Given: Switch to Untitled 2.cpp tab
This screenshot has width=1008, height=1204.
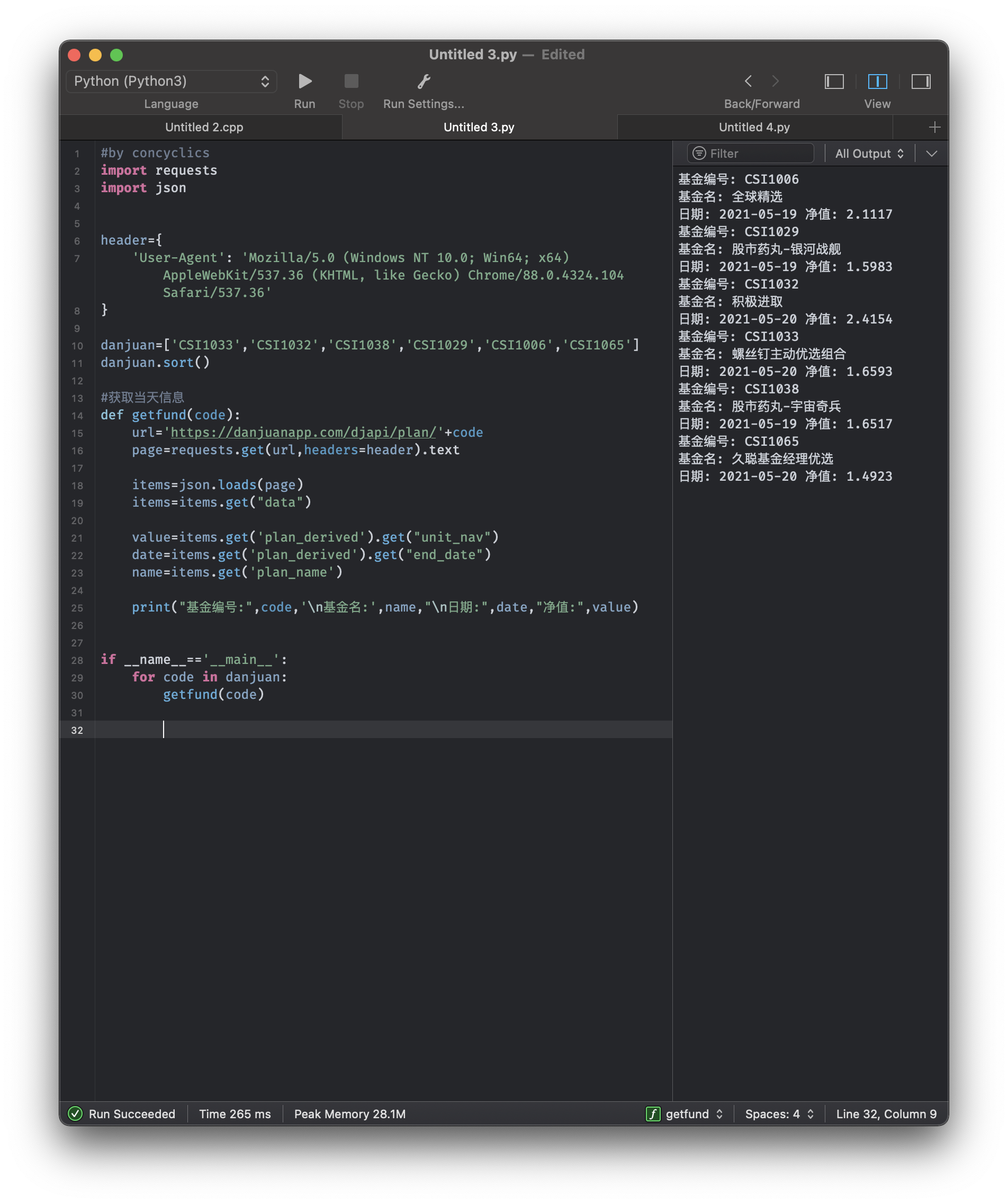Looking at the screenshot, I should pos(204,127).
